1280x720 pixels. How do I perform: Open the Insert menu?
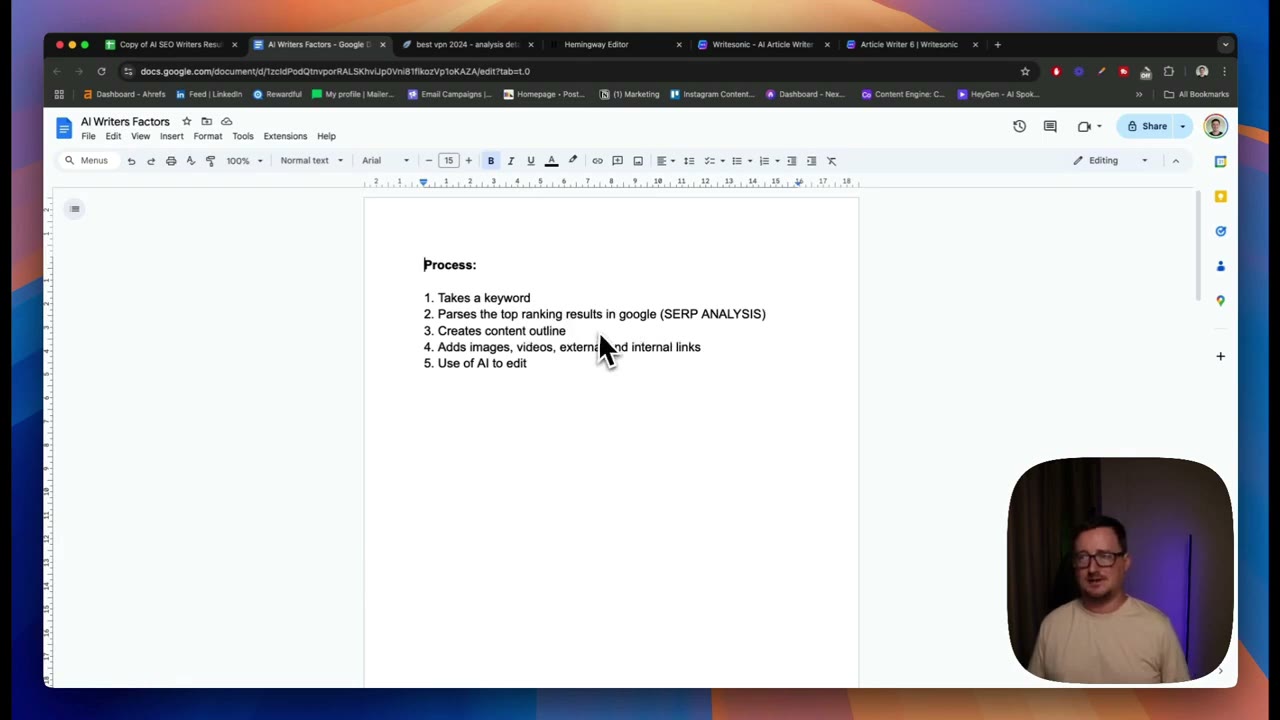(172, 136)
